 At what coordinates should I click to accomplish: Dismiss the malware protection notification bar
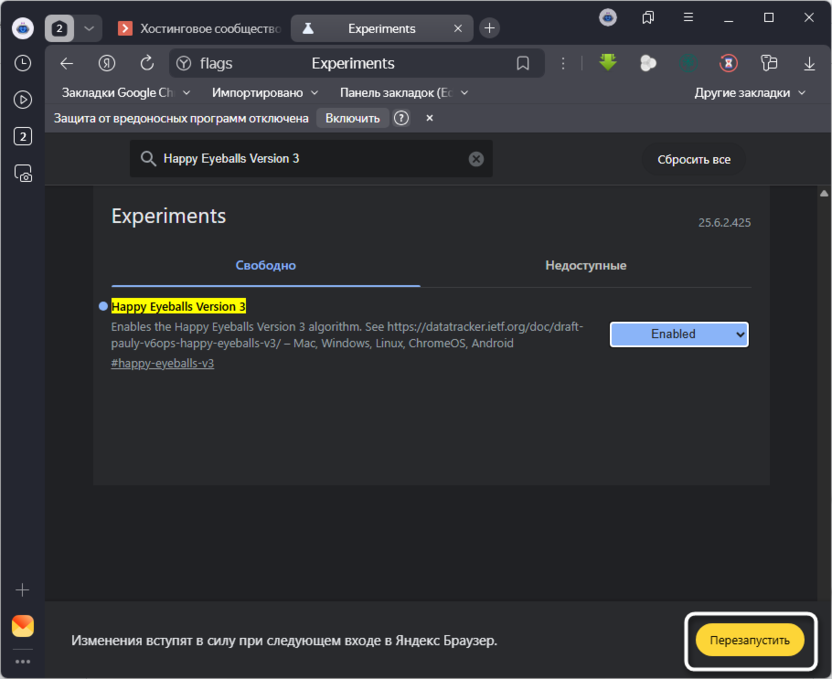(x=430, y=118)
